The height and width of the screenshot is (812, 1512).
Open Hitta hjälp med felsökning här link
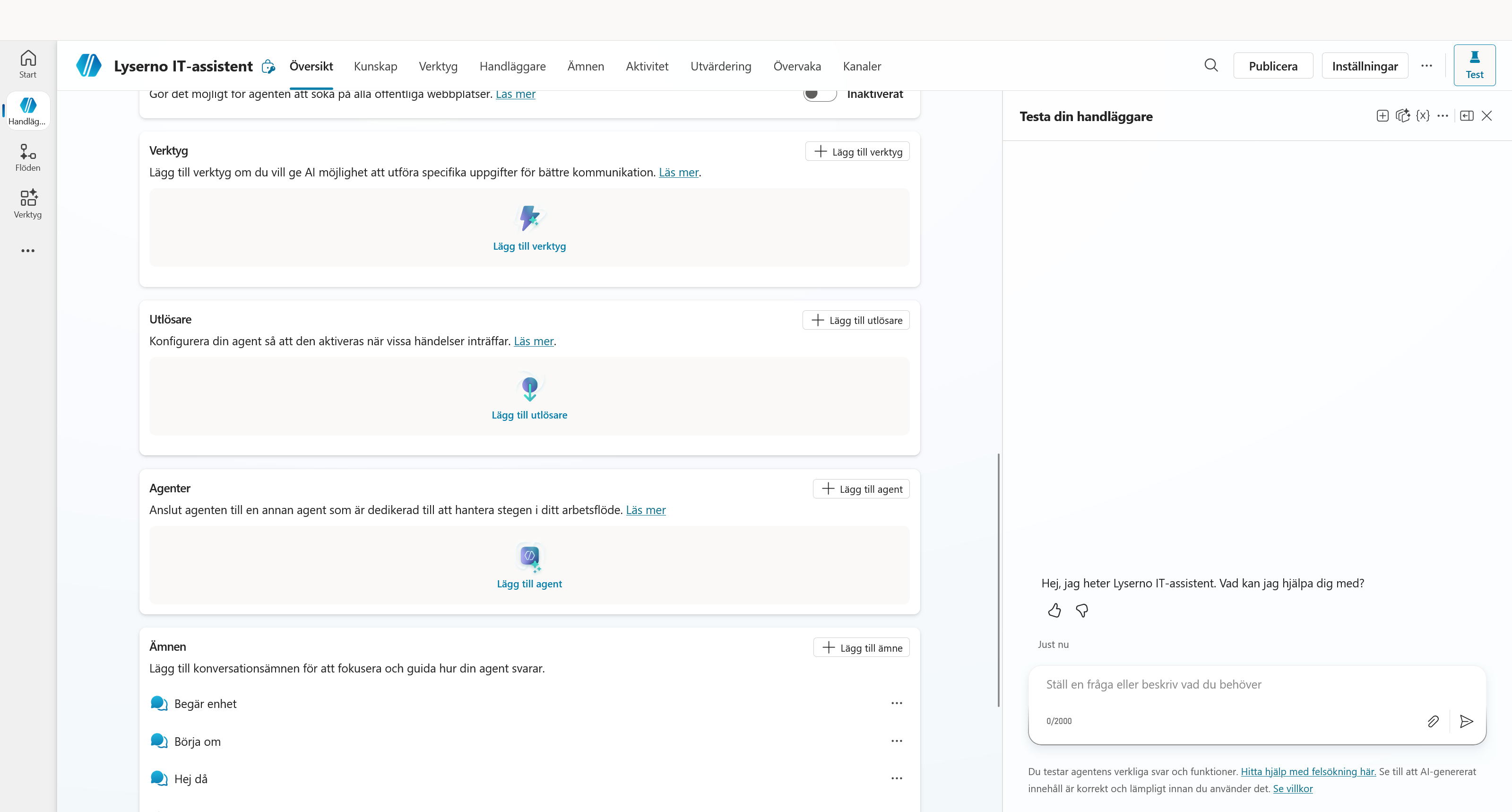point(1308,771)
